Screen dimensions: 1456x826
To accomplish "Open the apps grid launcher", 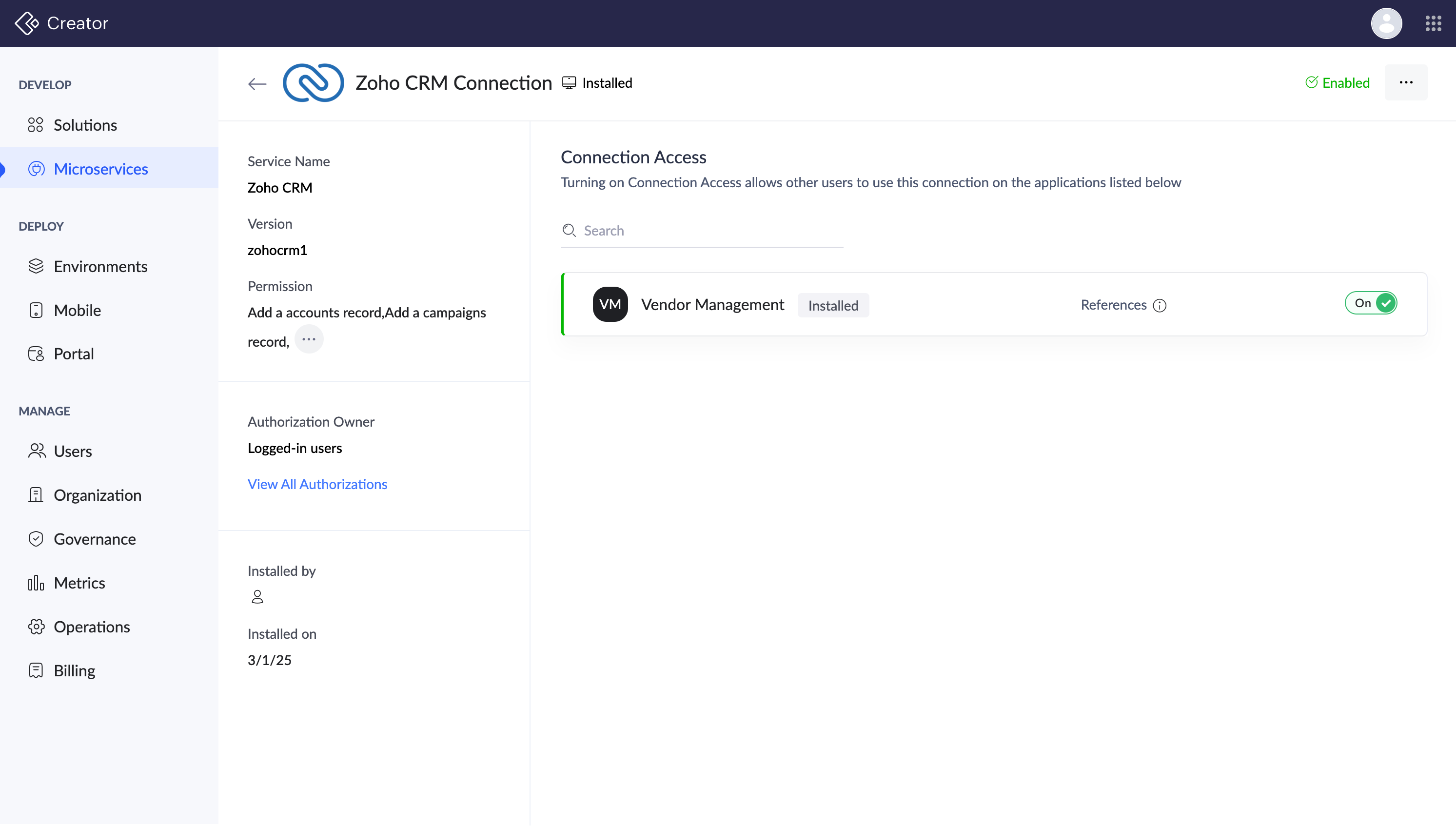I will tap(1433, 23).
